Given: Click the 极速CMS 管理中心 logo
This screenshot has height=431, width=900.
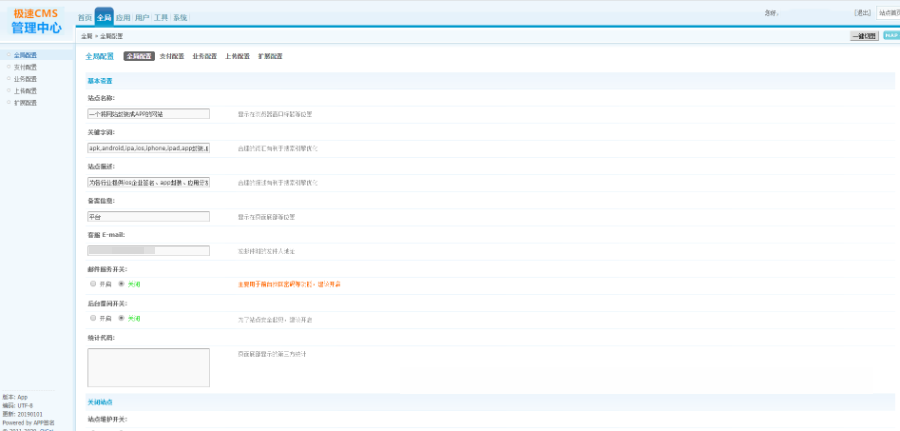Looking at the screenshot, I should (x=36, y=21).
